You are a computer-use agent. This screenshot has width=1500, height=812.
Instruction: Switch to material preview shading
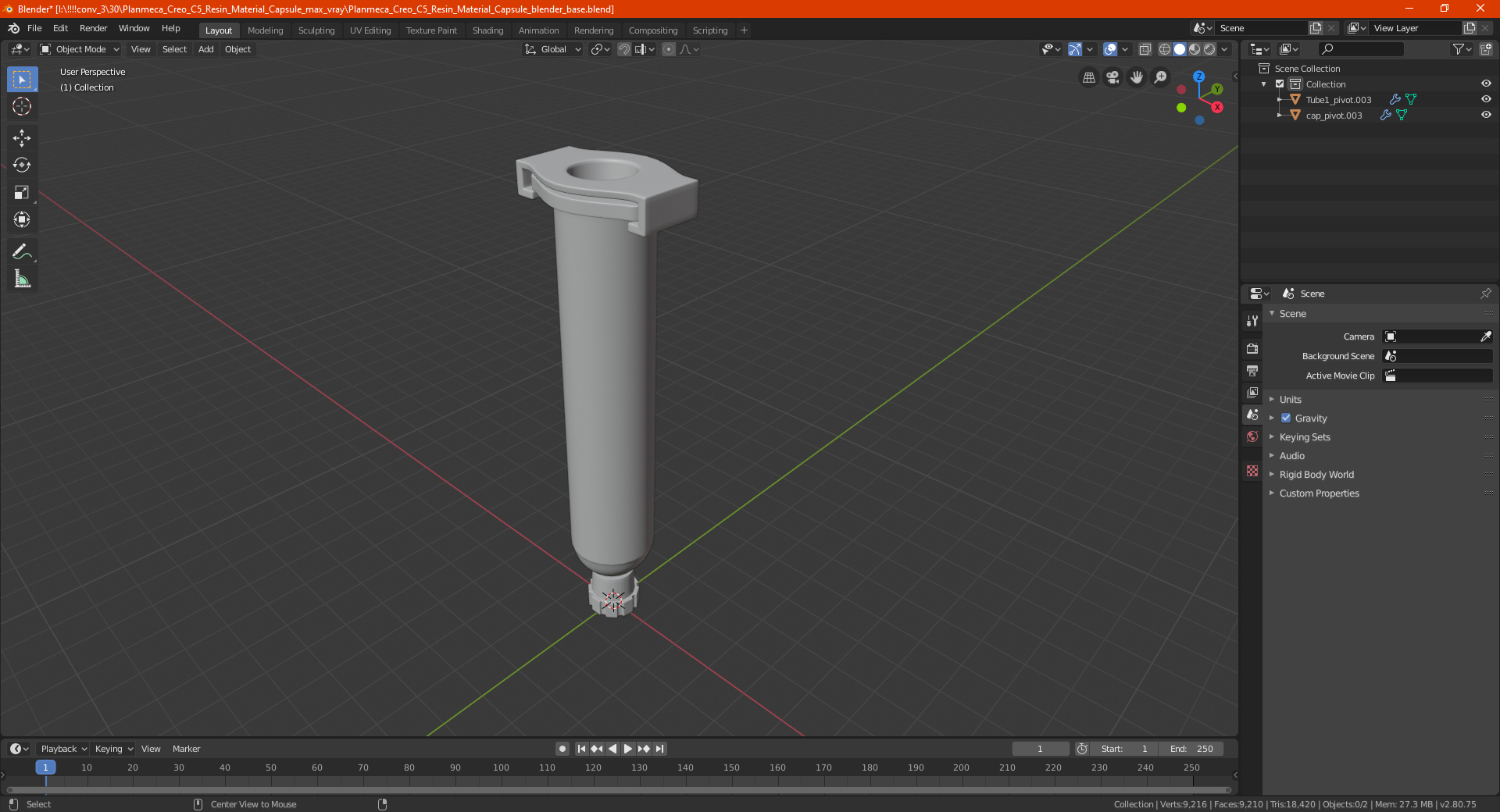click(x=1195, y=49)
